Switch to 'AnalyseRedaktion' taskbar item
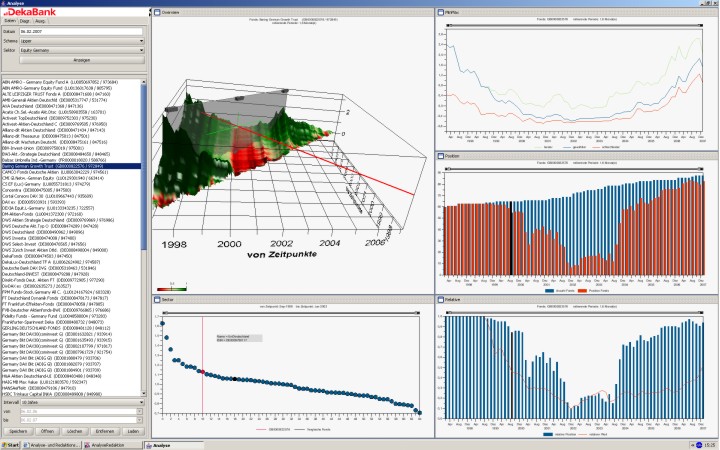The height and width of the screenshot is (450, 720). (113, 445)
